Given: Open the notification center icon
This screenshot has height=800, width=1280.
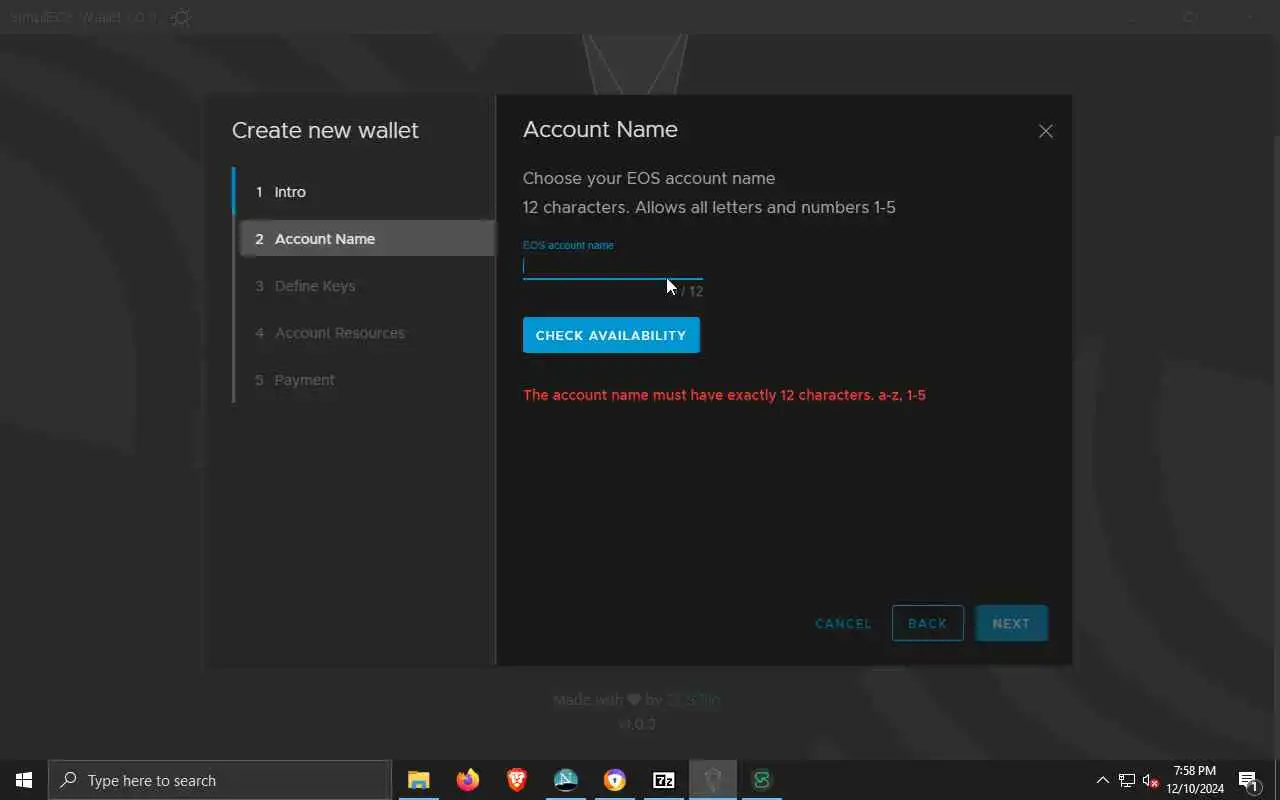Looking at the screenshot, I should 1249,780.
